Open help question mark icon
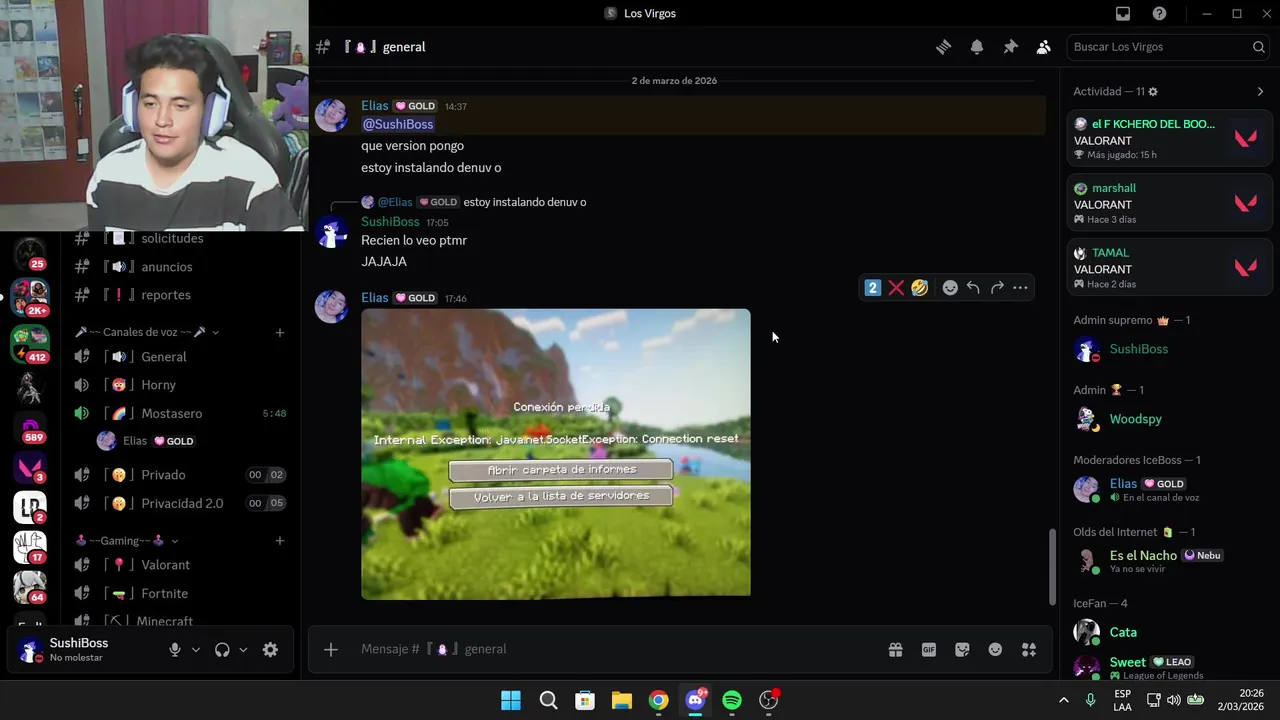This screenshot has width=1280, height=720. click(1159, 13)
